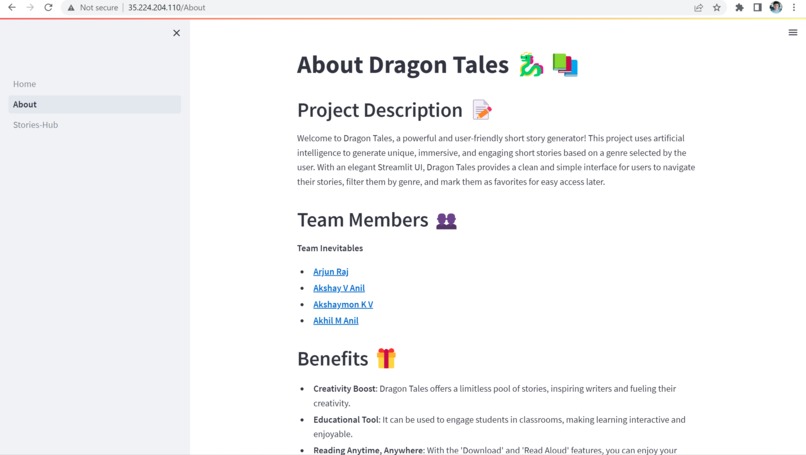Click the 'About Dragon Tales' heading

coord(402,65)
